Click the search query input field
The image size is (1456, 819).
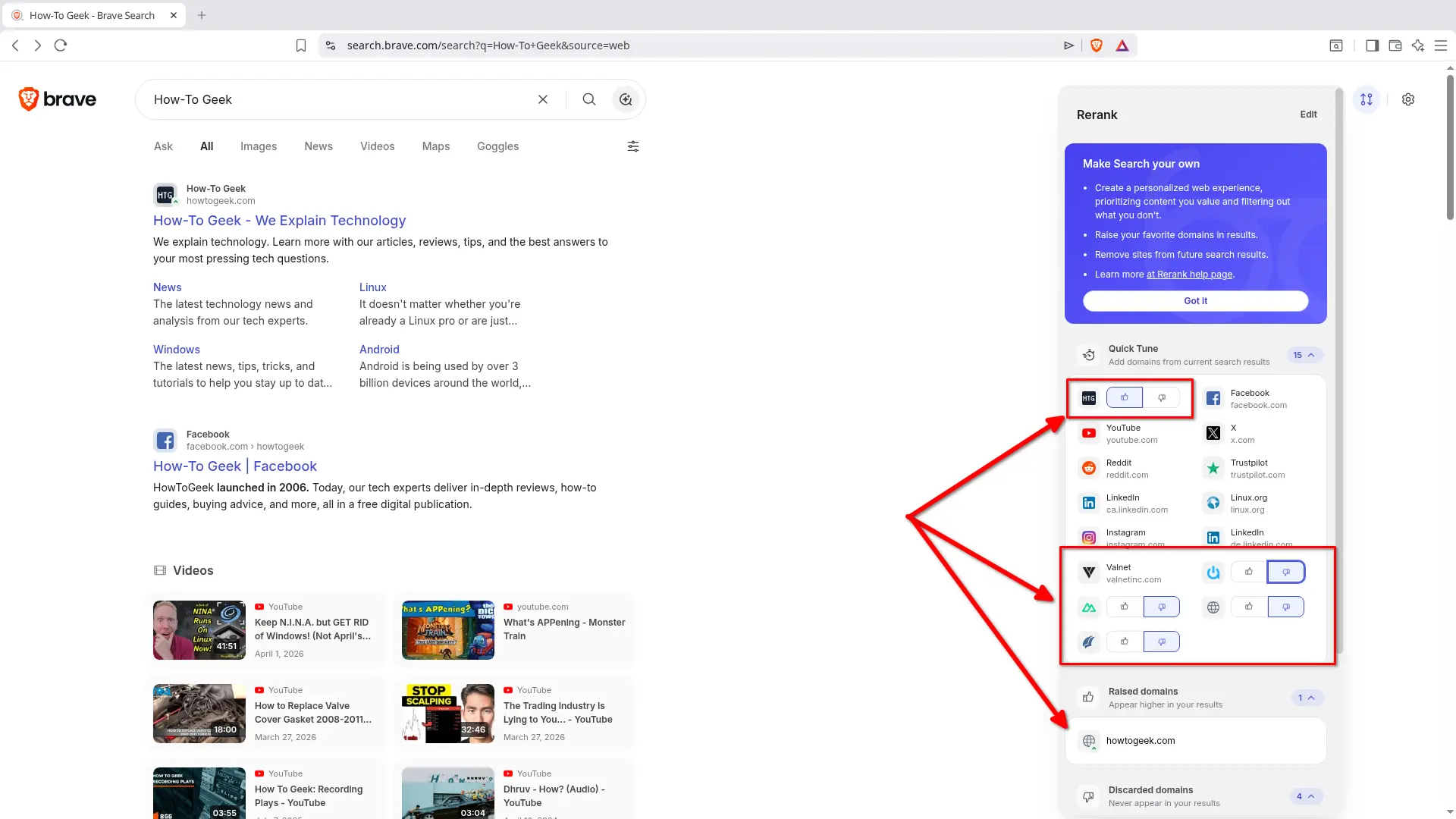point(337,99)
